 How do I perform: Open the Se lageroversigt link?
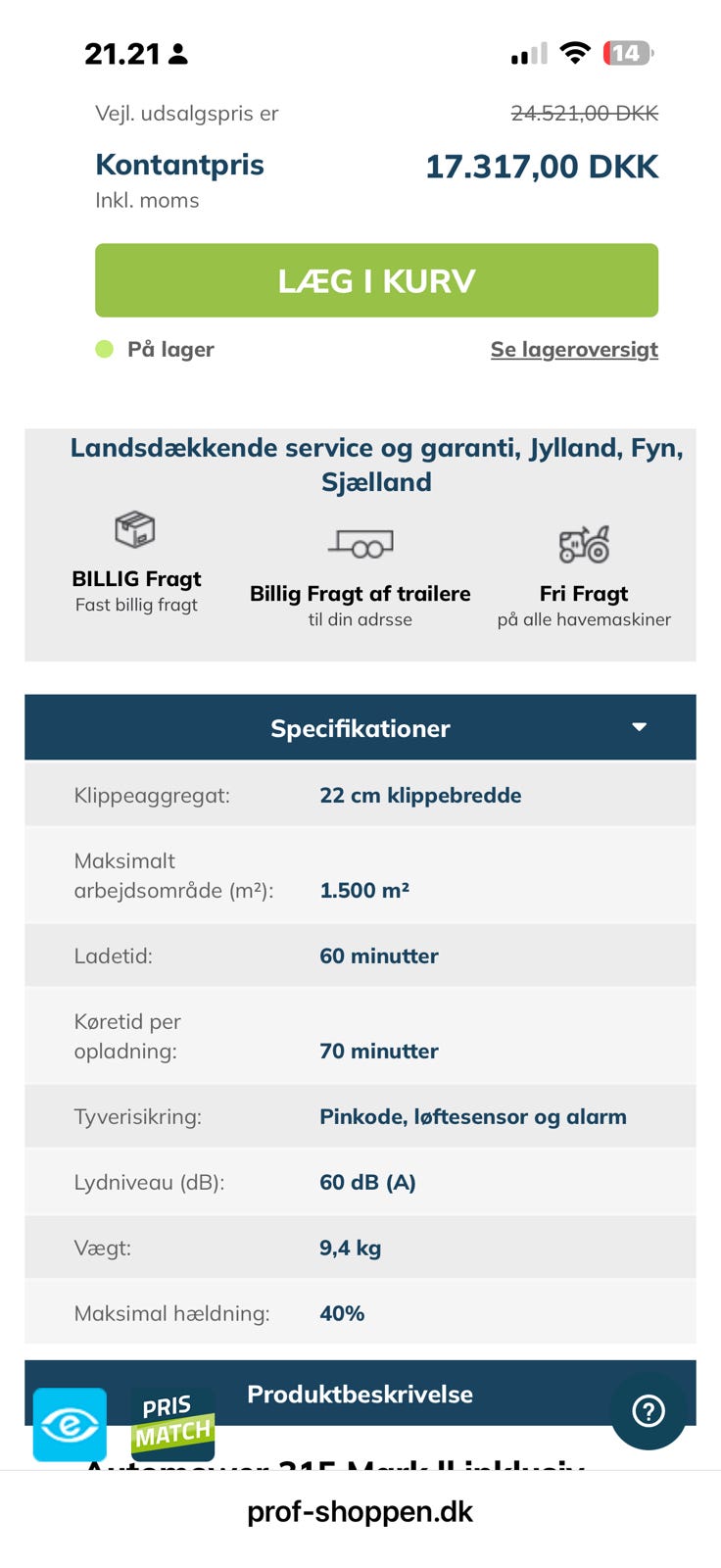574,349
